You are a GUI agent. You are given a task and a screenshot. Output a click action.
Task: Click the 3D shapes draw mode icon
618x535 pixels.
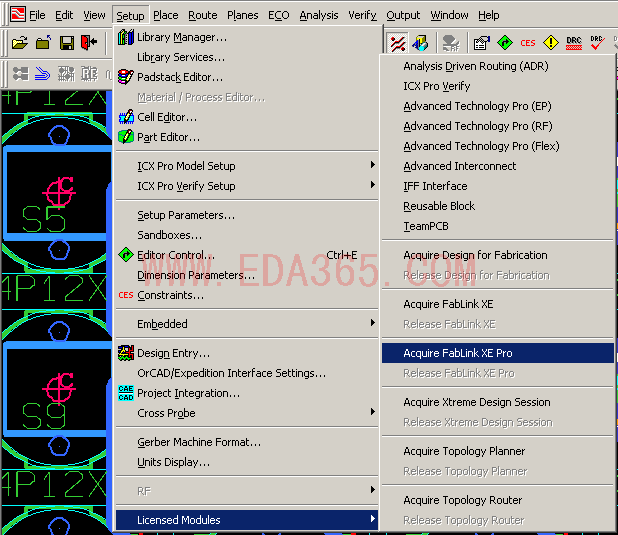[x=420, y=43]
